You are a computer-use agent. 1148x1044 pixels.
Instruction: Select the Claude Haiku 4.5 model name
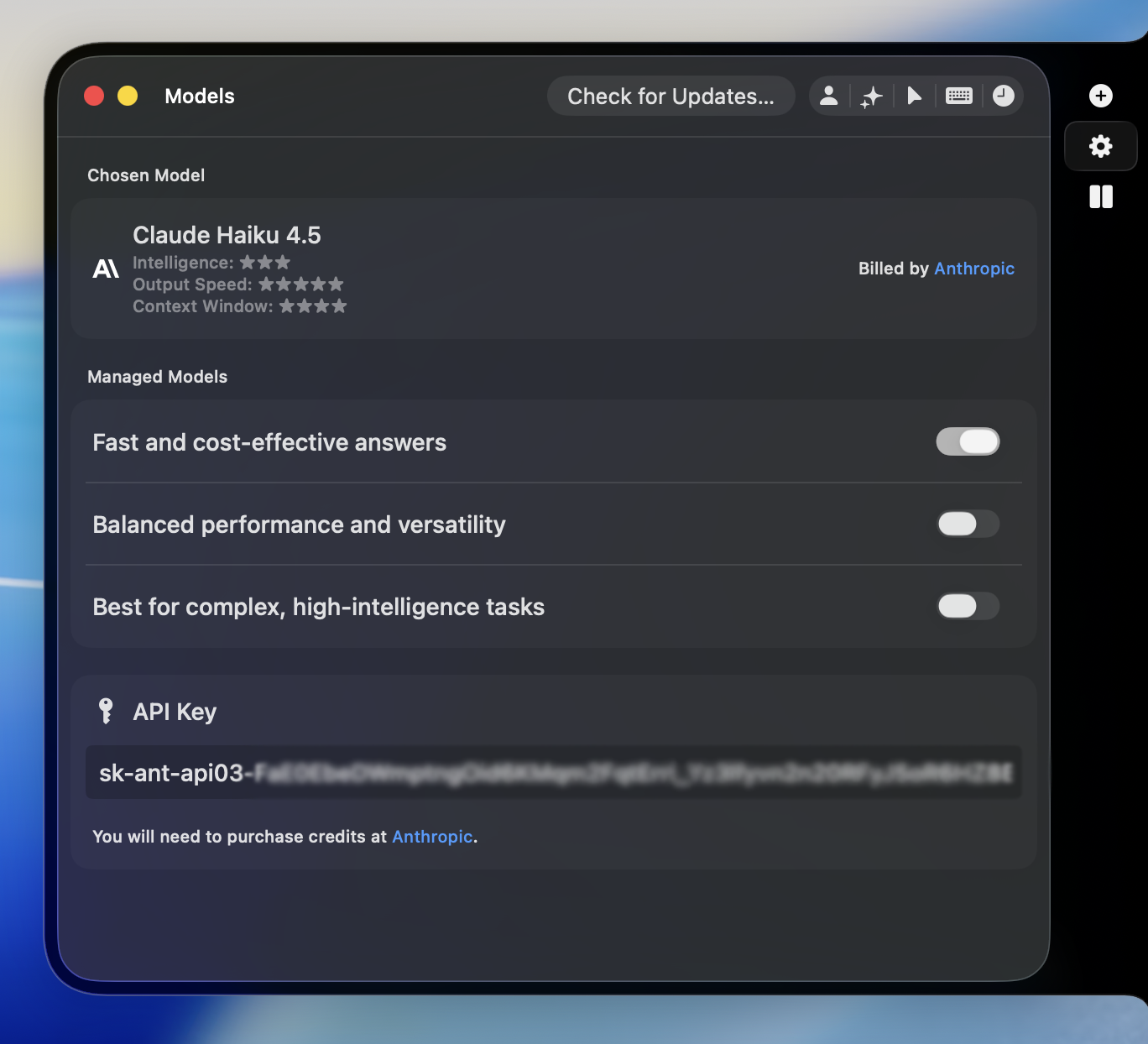[227, 235]
